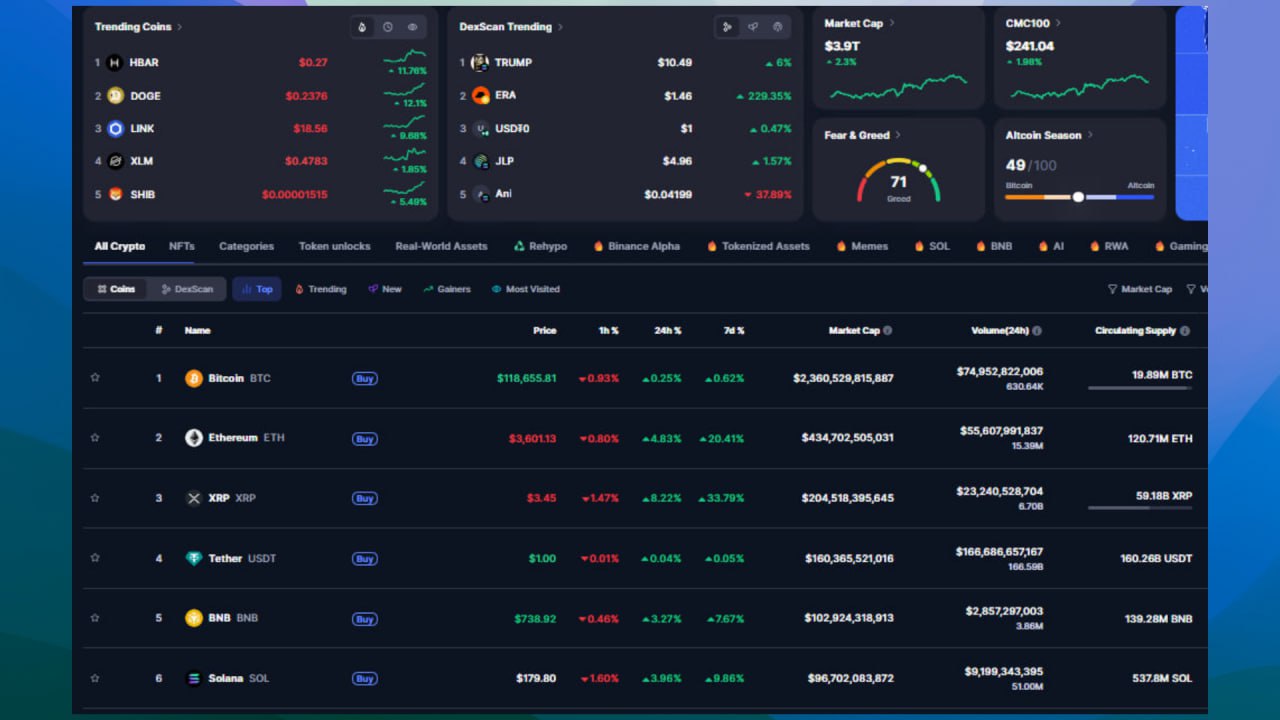Switch to the All Crypto tab
The width and height of the screenshot is (1280, 720).
pos(120,246)
